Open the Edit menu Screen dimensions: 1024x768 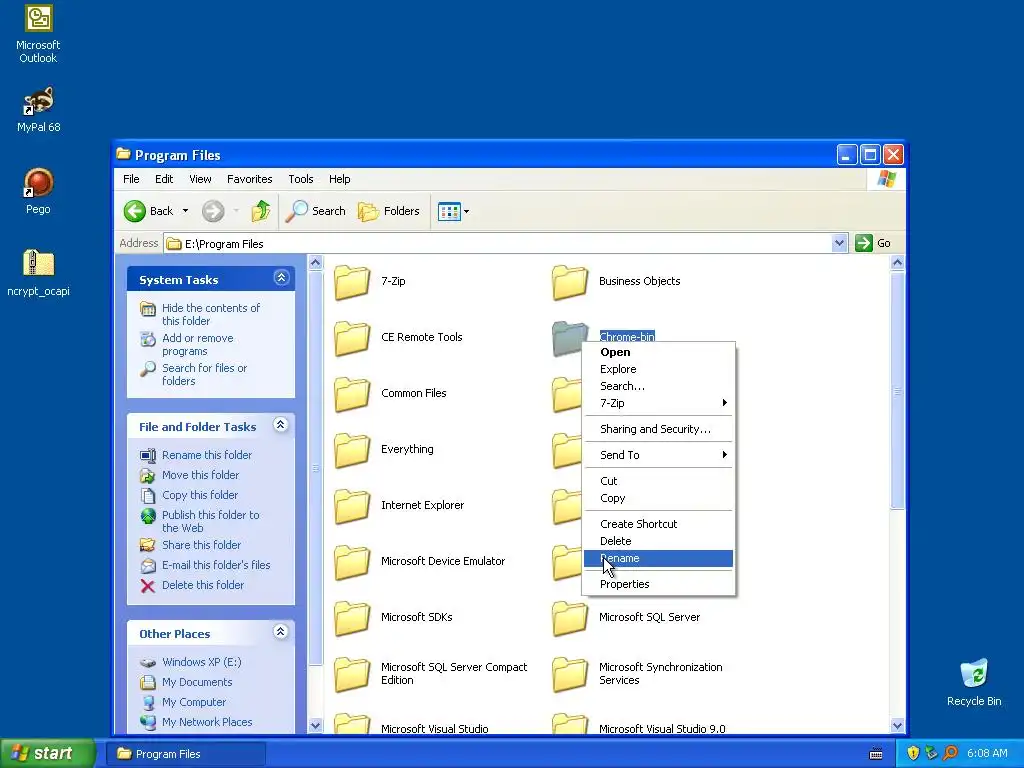coord(164,179)
